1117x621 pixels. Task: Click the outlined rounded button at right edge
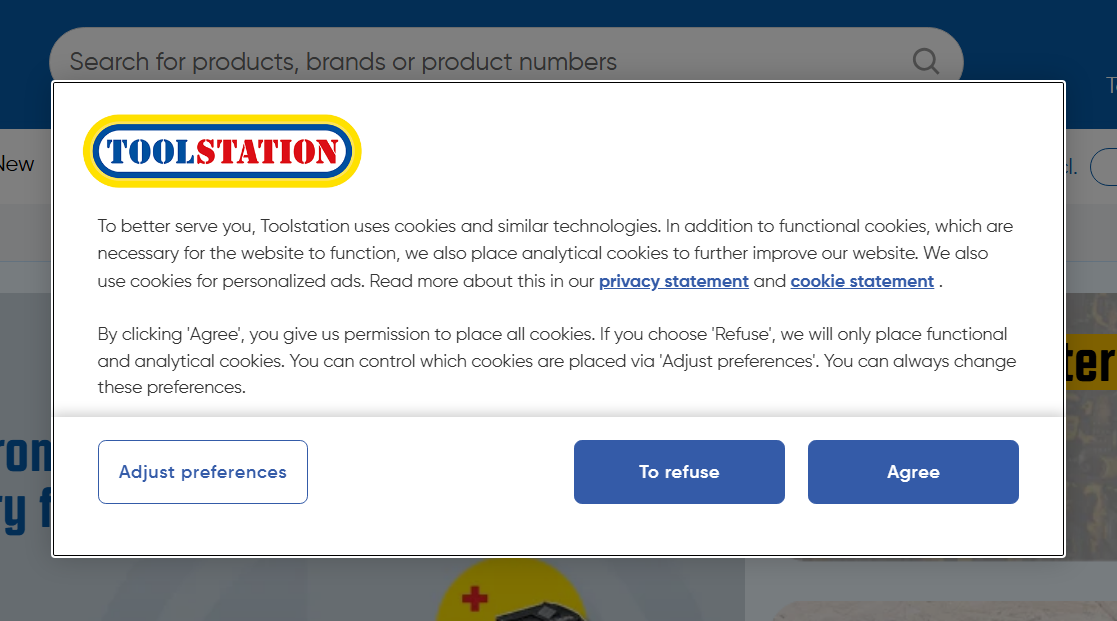[1104, 167]
